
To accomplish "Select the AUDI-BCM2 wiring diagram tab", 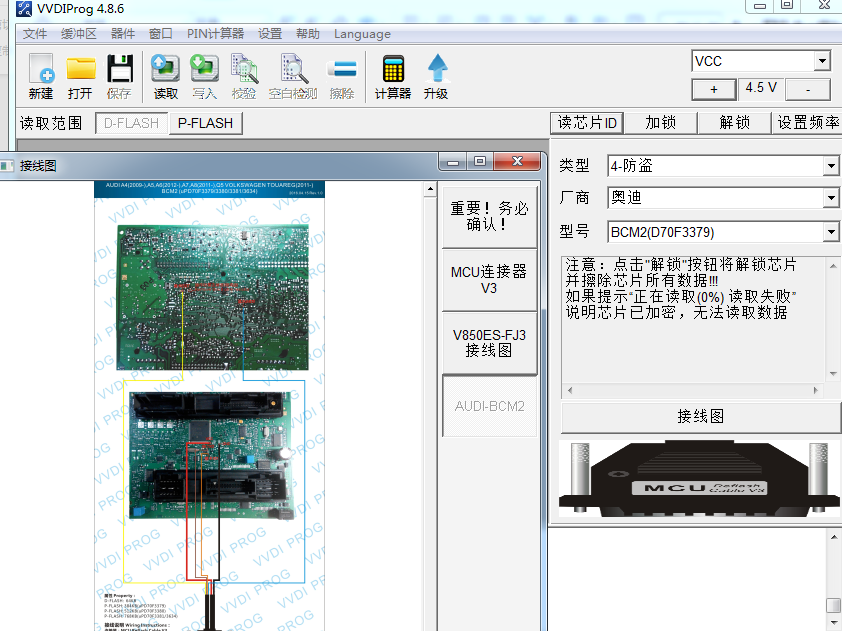I will pyautogui.click(x=490, y=406).
